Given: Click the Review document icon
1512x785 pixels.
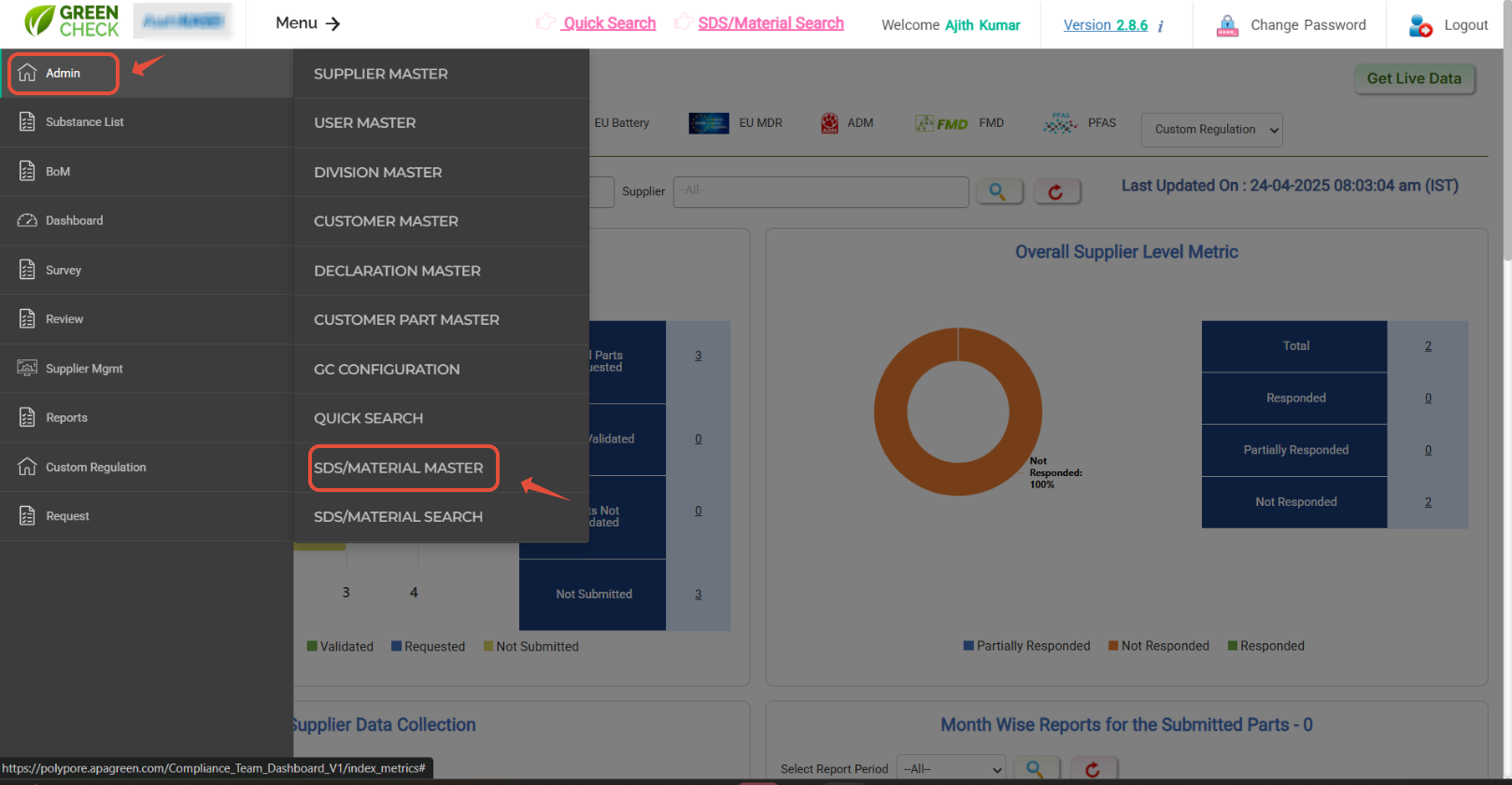Looking at the screenshot, I should coord(27,318).
